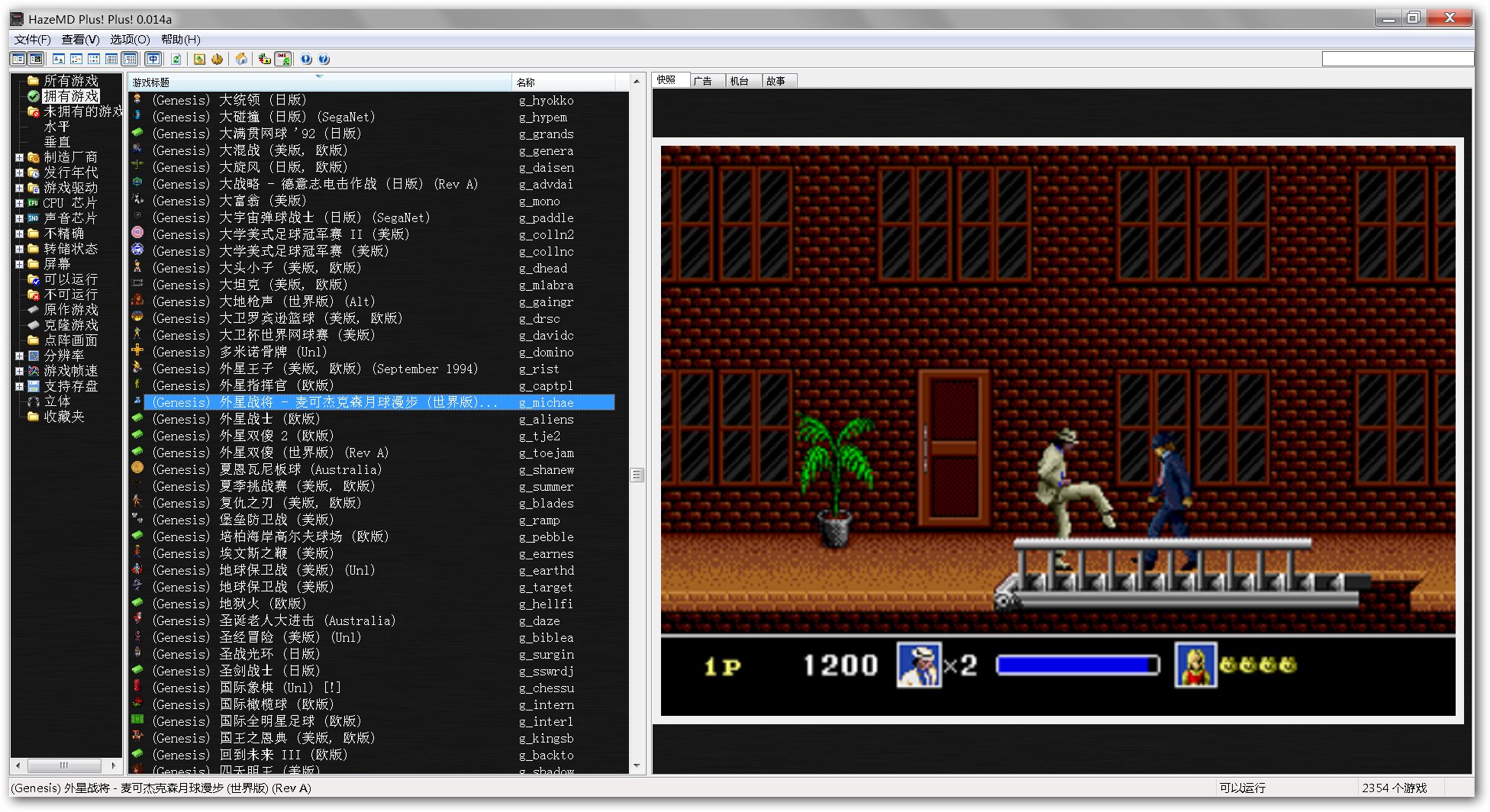Switch to the 故事 tab
The height and width of the screenshot is (812, 1490).
780,81
